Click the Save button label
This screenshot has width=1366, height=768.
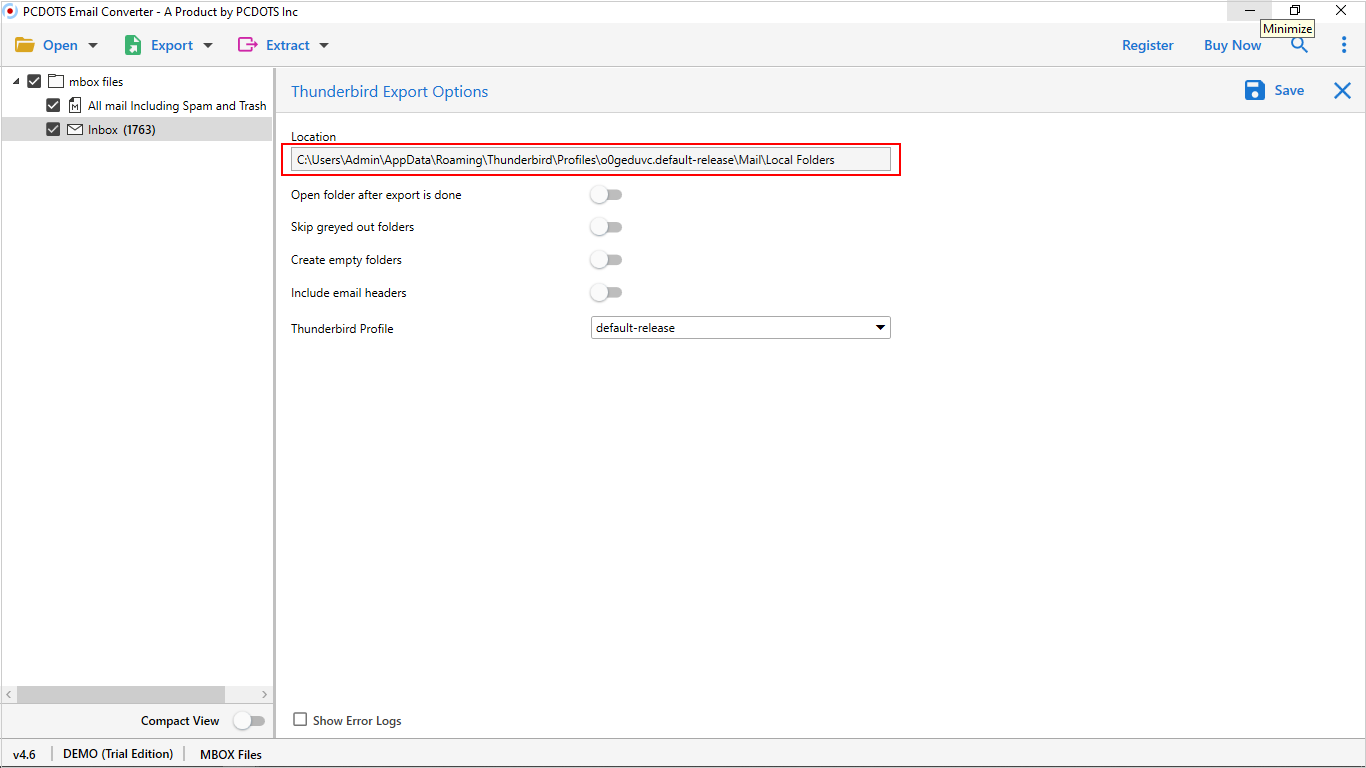(1289, 90)
